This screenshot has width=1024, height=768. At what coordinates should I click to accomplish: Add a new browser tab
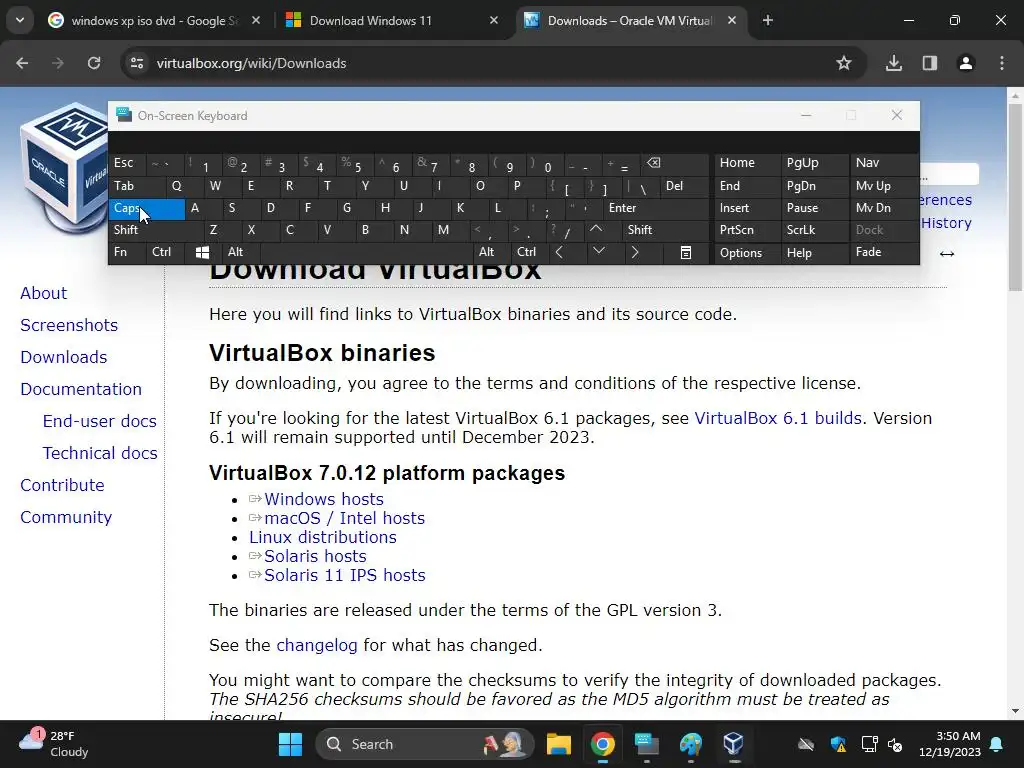(x=768, y=20)
